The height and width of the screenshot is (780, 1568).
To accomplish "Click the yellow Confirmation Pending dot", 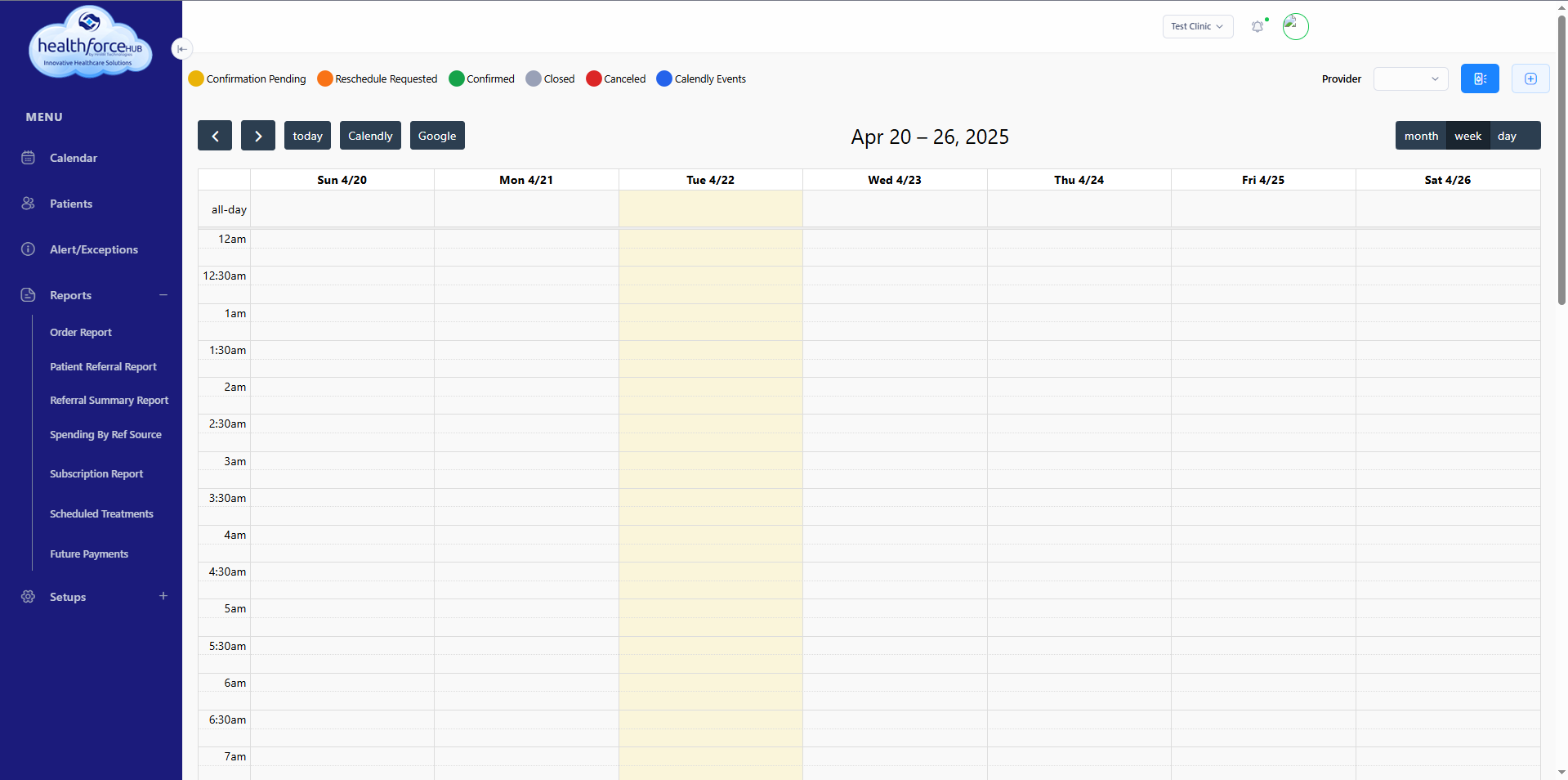I will point(196,78).
